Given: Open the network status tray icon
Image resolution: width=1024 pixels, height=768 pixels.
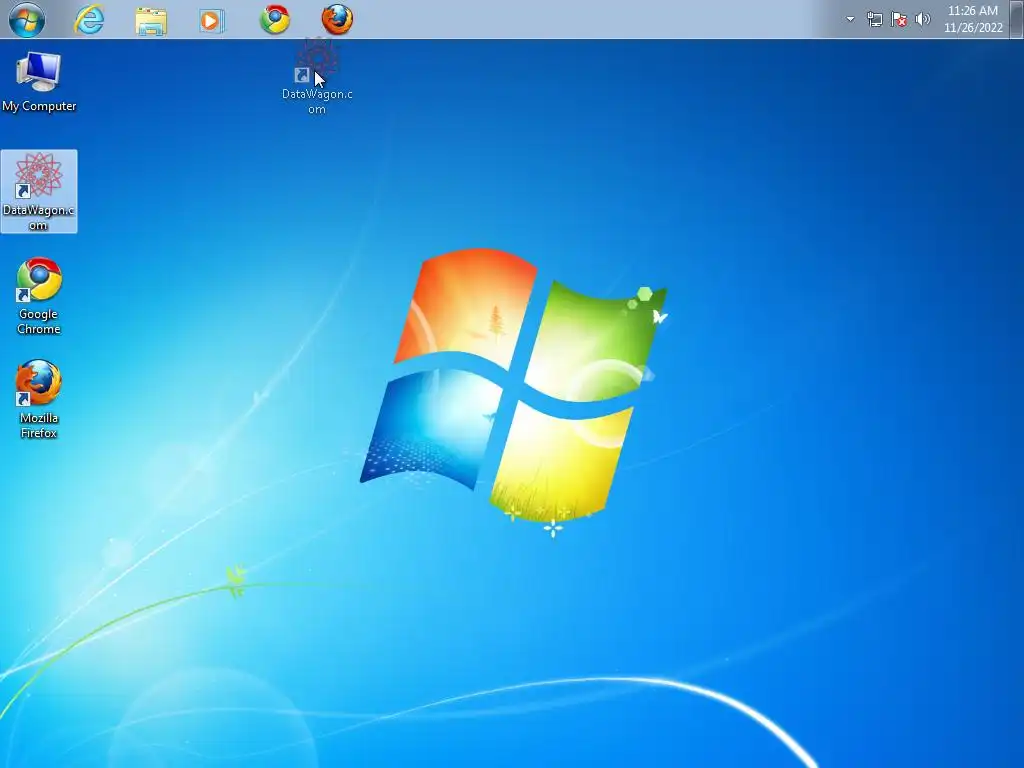Looking at the screenshot, I should (874, 20).
